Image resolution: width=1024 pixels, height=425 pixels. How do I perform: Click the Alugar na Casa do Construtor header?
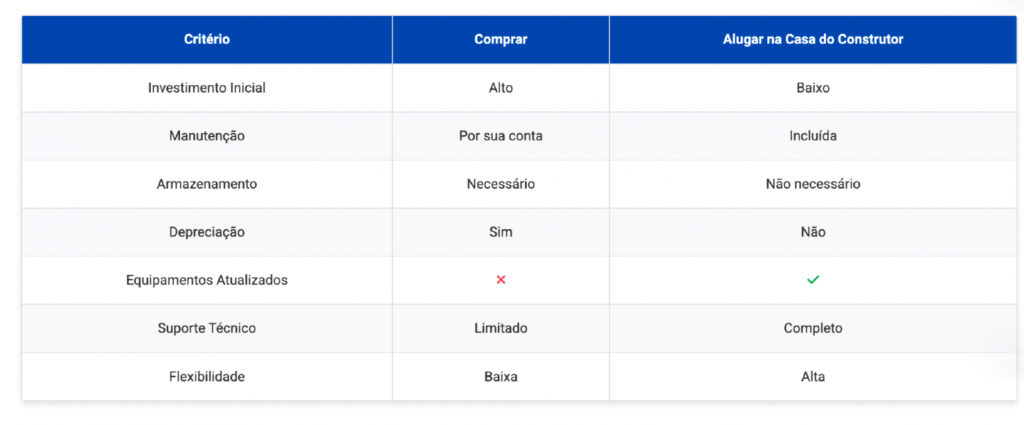point(813,40)
